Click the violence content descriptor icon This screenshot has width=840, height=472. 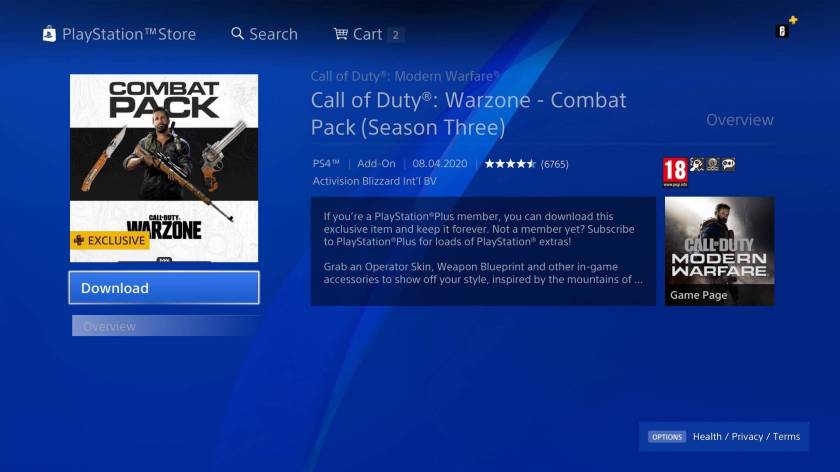coord(697,164)
